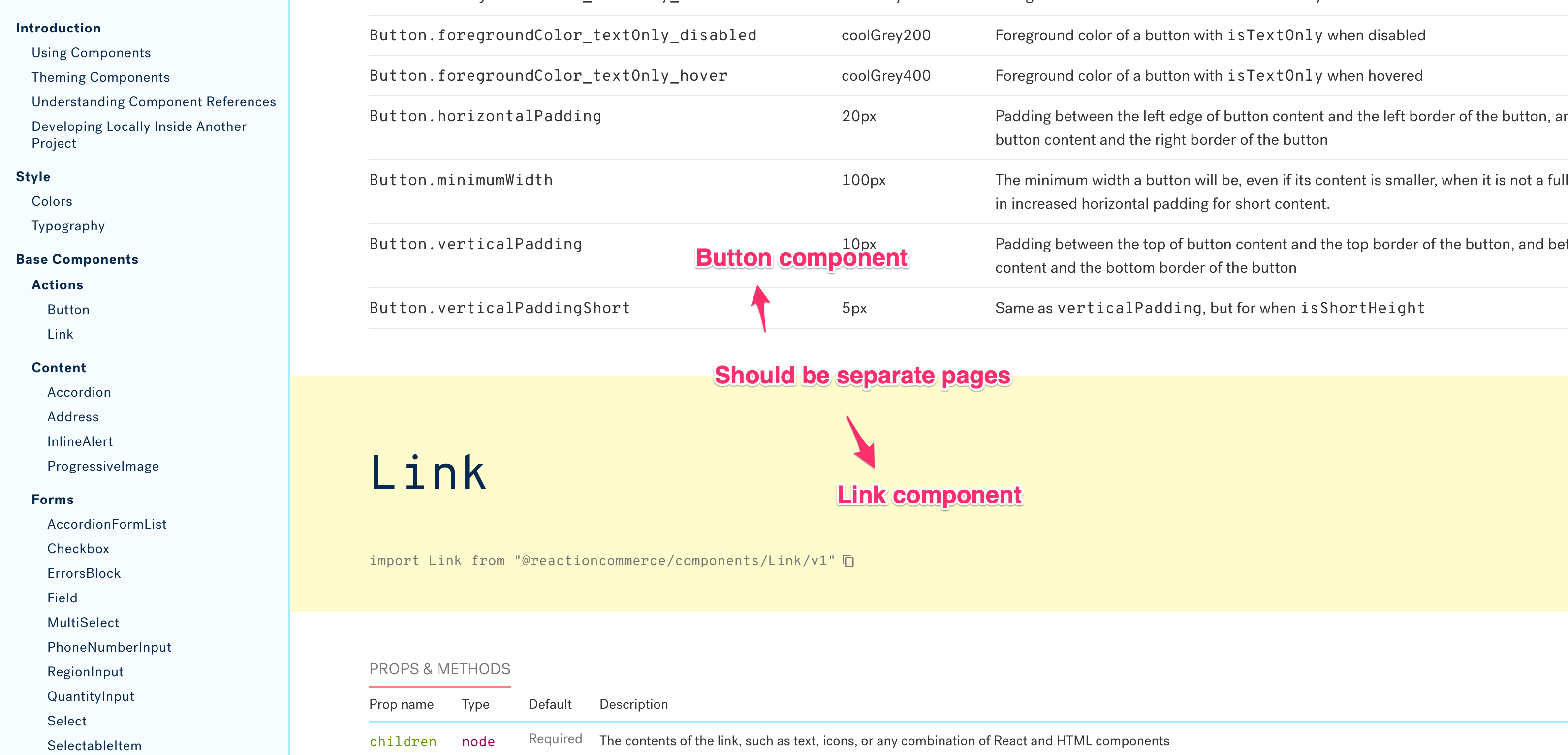The width and height of the screenshot is (1568, 755).
Task: Select ProgressiveImage from the Content section
Action: coord(103,466)
